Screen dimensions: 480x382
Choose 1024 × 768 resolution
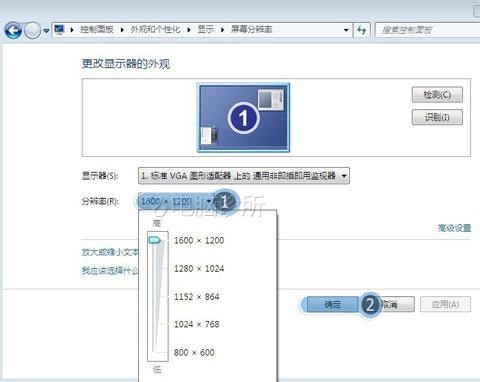point(197,324)
